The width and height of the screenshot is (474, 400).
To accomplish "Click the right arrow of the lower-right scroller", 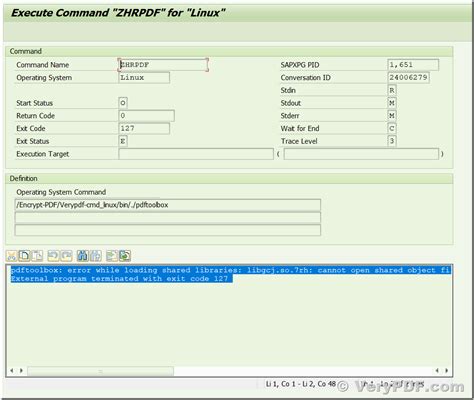I will (446, 370).
